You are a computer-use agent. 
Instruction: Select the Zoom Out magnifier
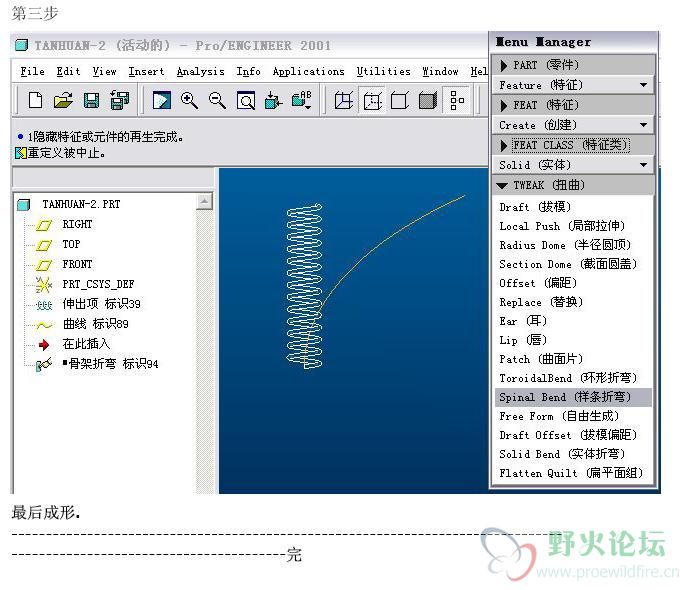[217, 101]
